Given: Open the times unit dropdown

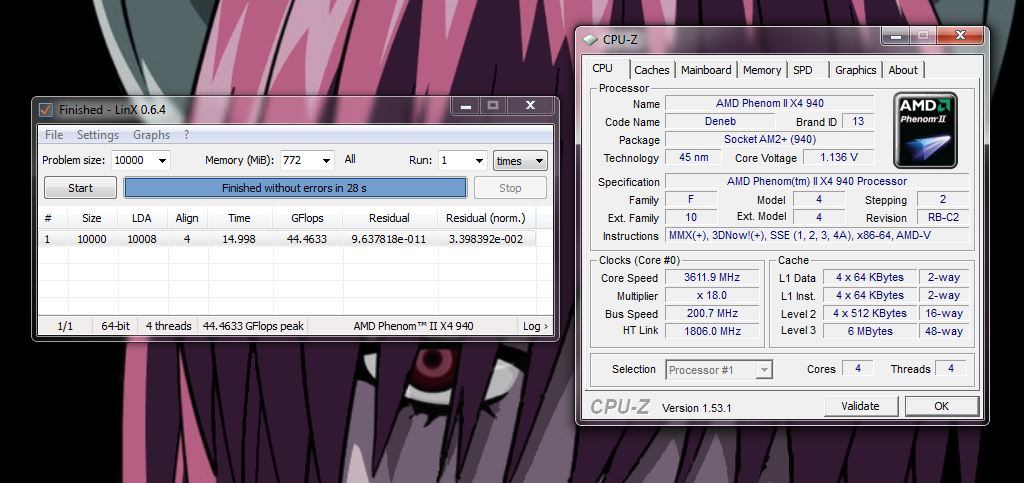Looking at the screenshot, I should [x=520, y=161].
